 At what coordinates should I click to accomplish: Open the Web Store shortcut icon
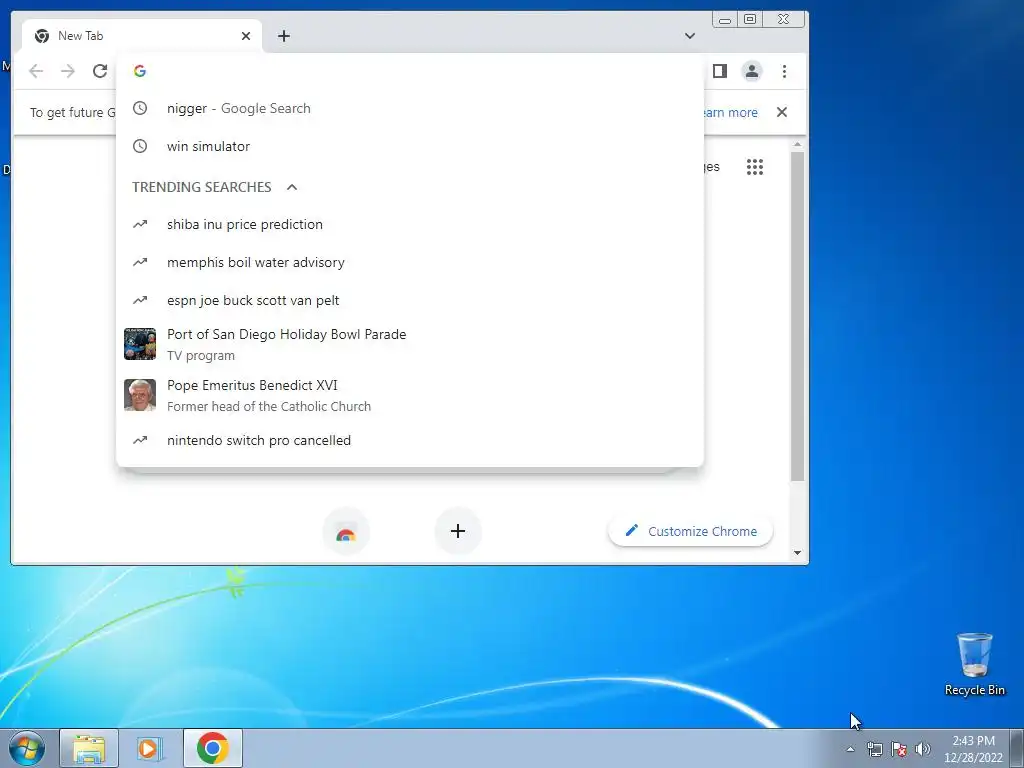click(x=346, y=532)
